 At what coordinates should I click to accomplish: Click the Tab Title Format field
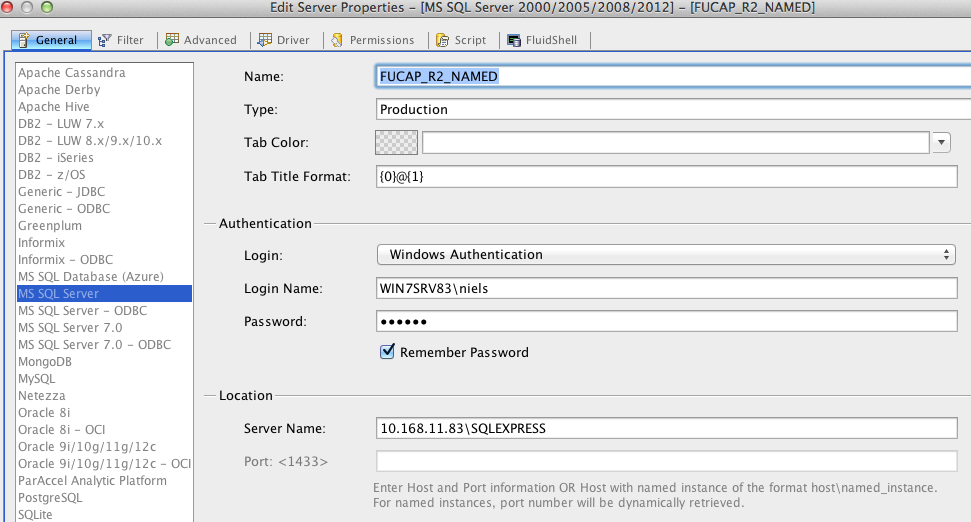tap(666, 176)
